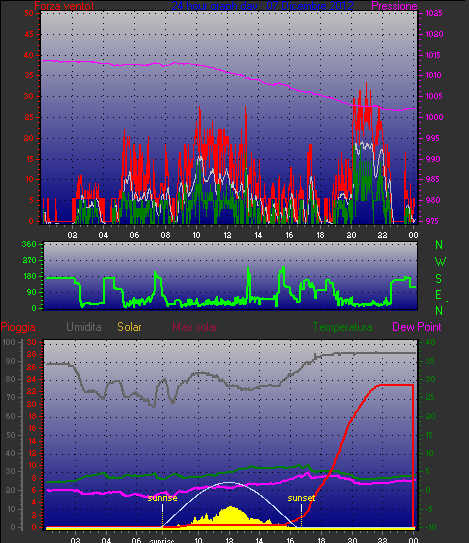Select the green 180 wind direction value
The image size is (469, 543).
coord(29,276)
